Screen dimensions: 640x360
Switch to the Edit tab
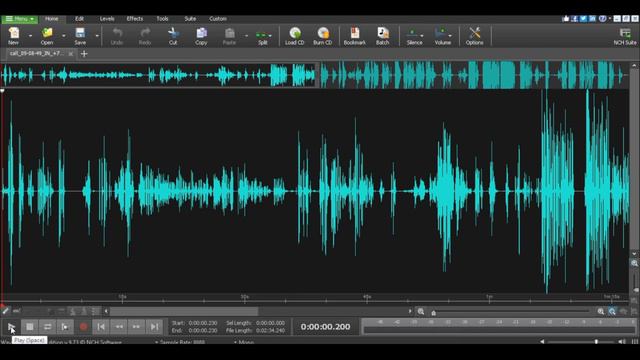tap(80, 19)
